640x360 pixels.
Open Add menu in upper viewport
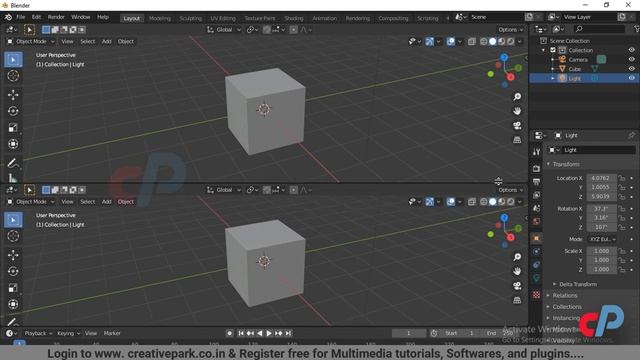coord(107,42)
